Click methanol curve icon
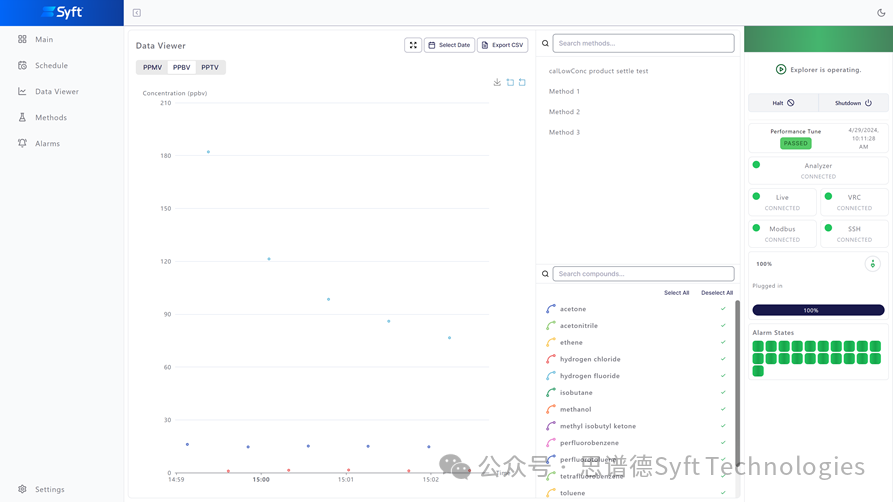 551,409
